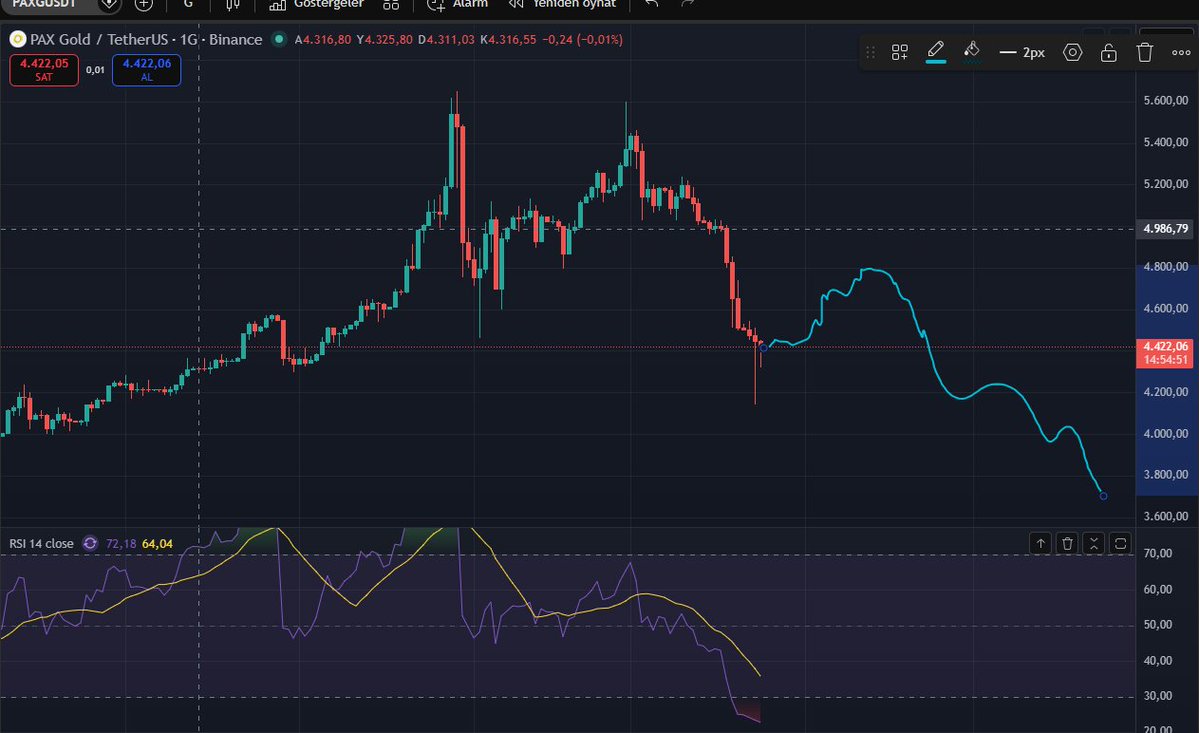This screenshot has width=1199, height=733.
Task: Collapse the RSI pane
Action: 1093,543
